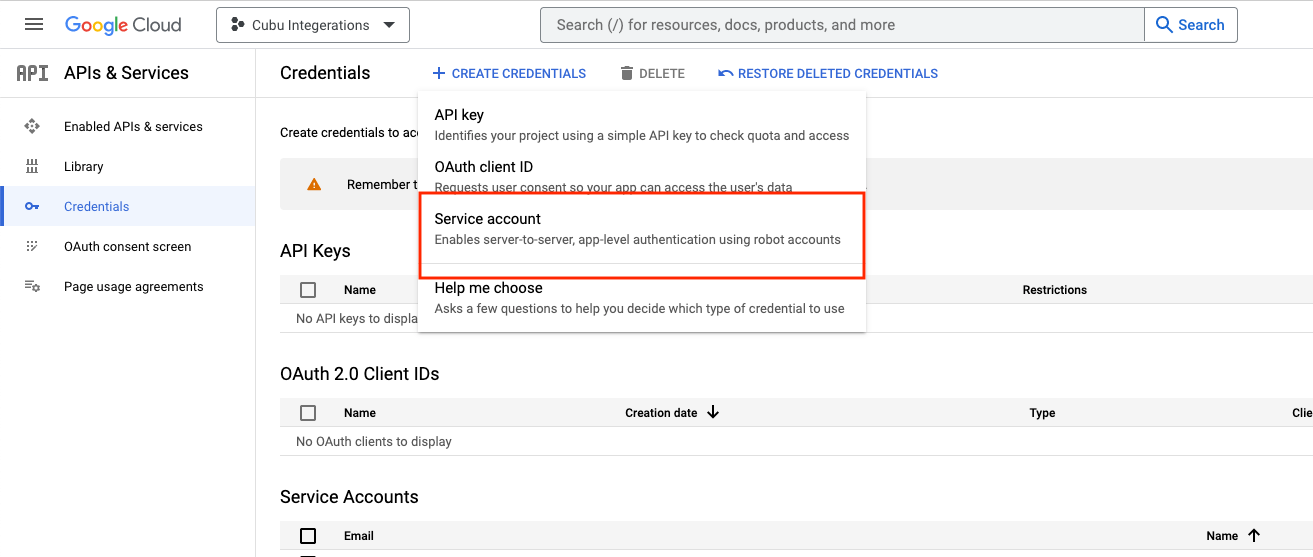Click the Restrictions column header
This screenshot has height=557, width=1313.
coord(1054,290)
